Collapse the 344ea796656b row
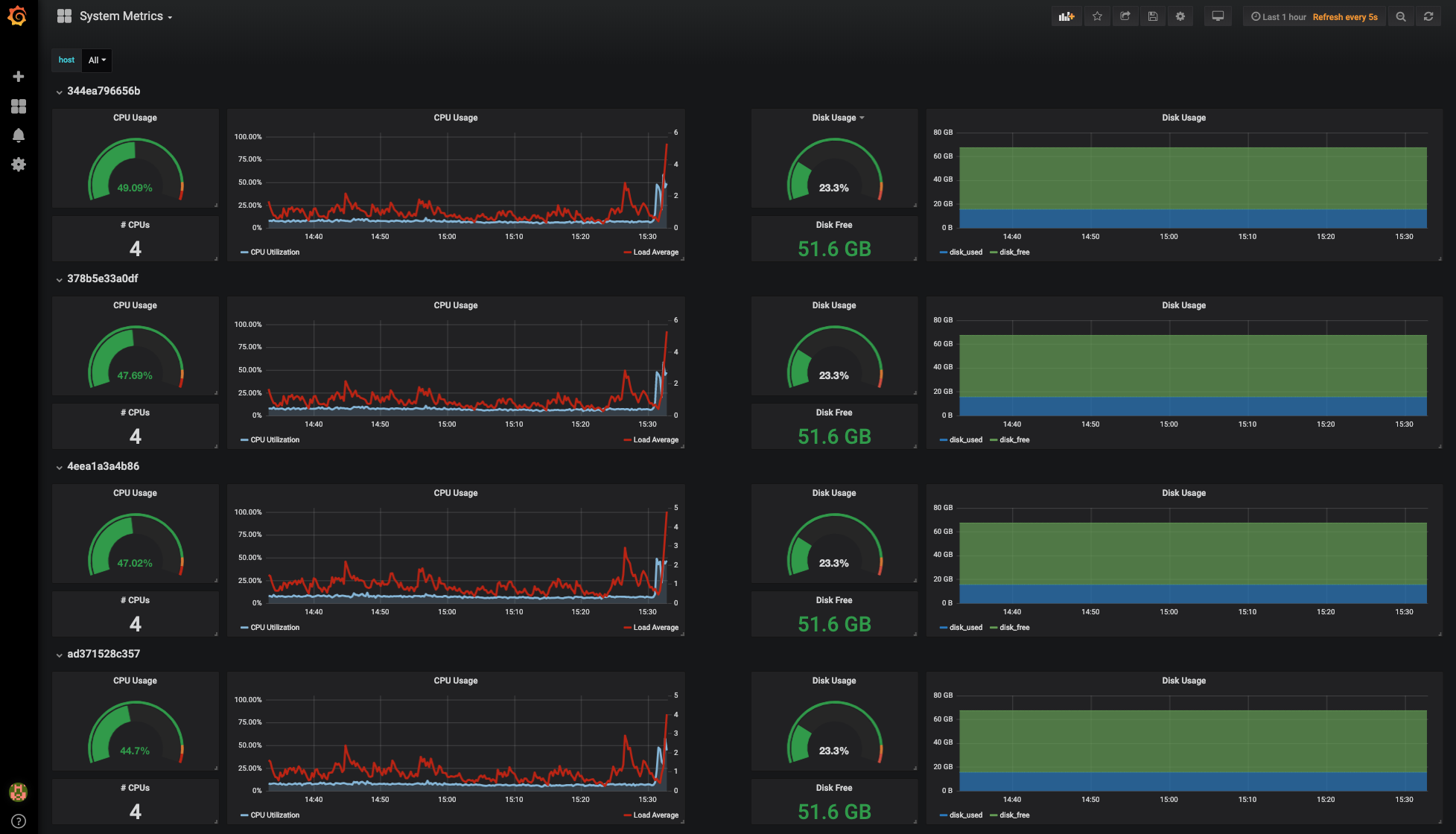Viewport: 1456px width, 834px height. point(59,92)
